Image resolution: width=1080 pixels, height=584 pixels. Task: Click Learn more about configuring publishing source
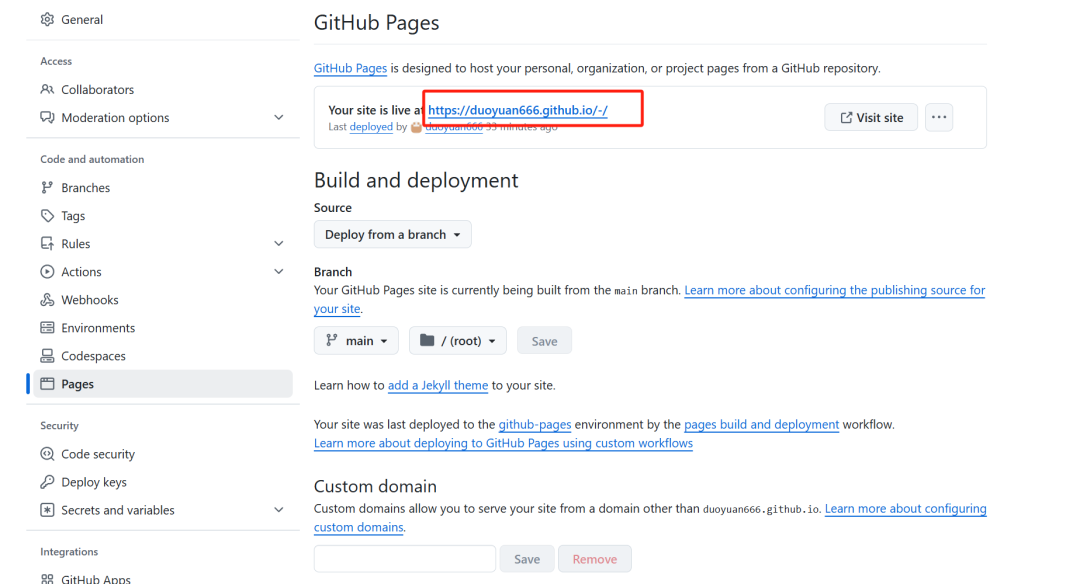pos(835,290)
